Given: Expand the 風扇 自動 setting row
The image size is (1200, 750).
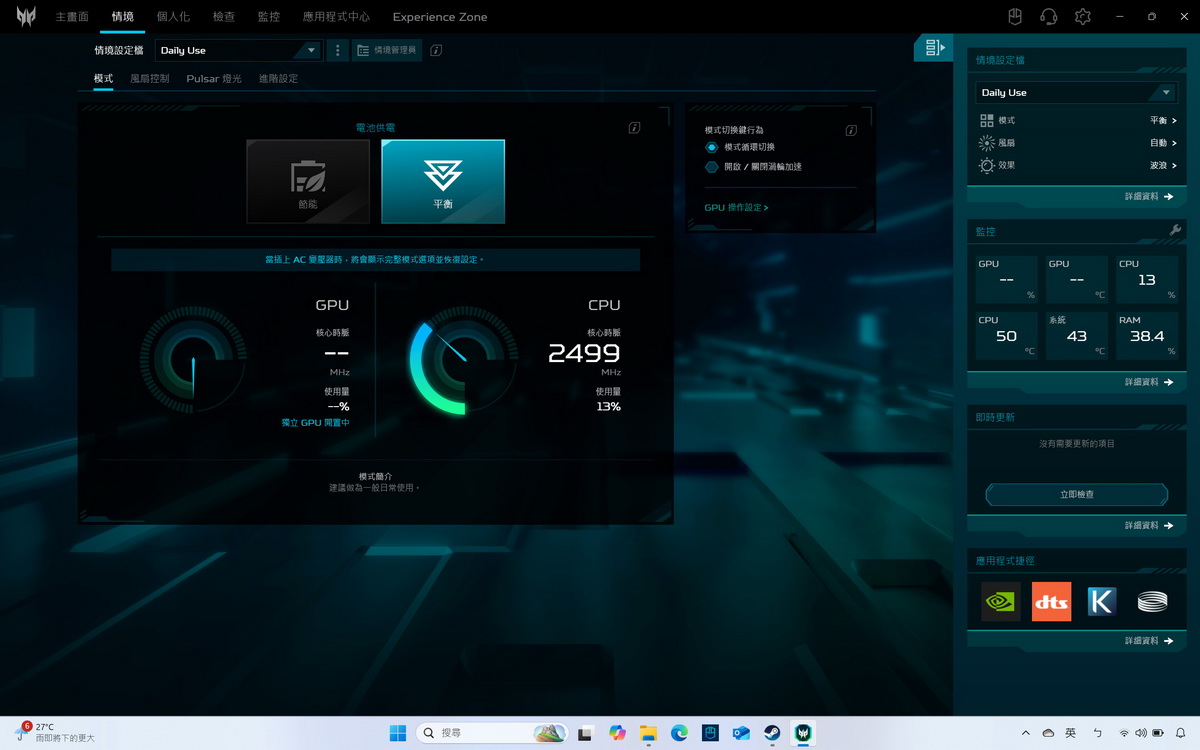Looking at the screenshot, I should (1076, 143).
